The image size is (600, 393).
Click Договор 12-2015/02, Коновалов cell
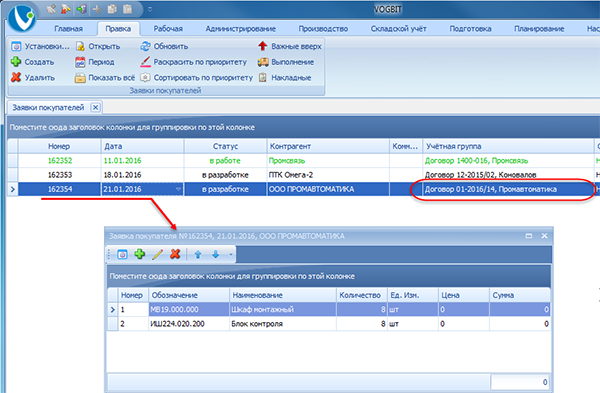click(x=508, y=175)
